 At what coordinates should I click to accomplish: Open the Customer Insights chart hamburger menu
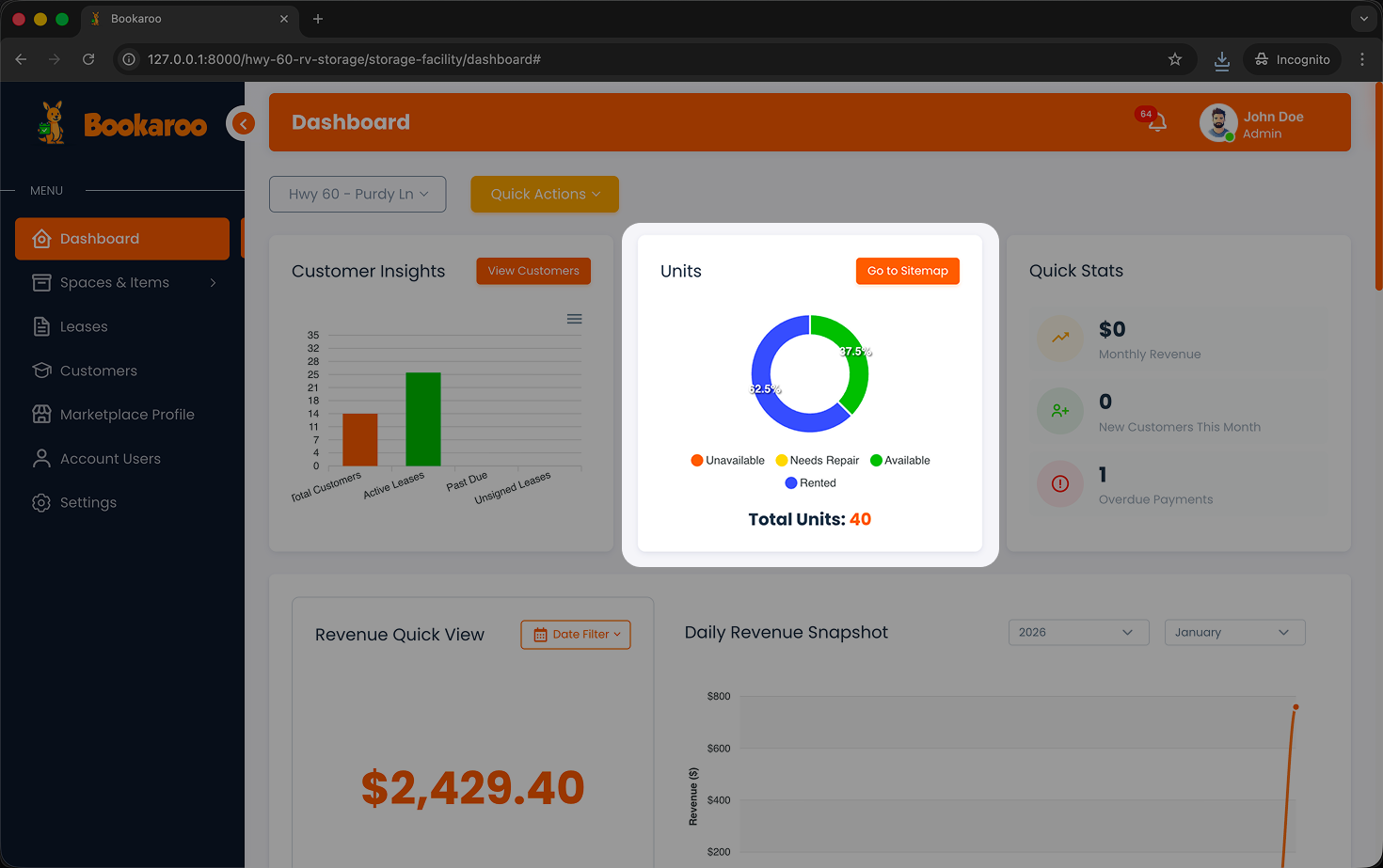click(574, 319)
